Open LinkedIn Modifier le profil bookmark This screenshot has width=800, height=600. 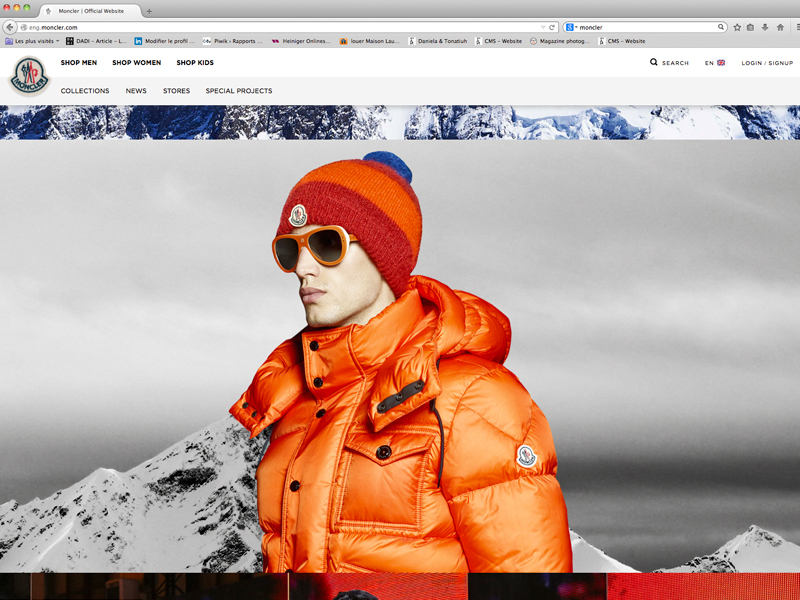(165, 41)
